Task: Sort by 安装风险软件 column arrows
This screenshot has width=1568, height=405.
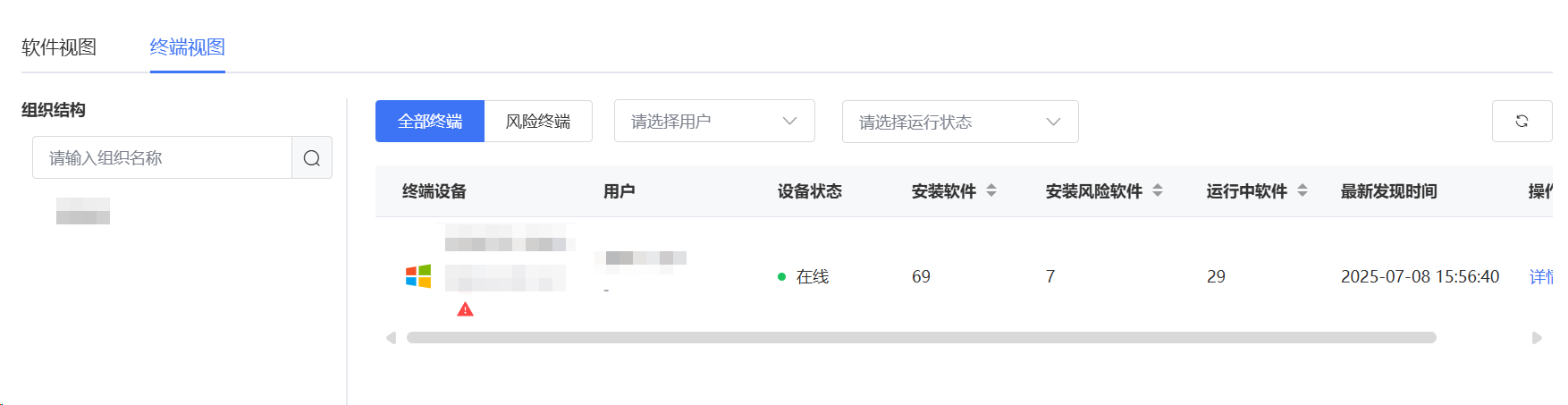Action: 1158,190
